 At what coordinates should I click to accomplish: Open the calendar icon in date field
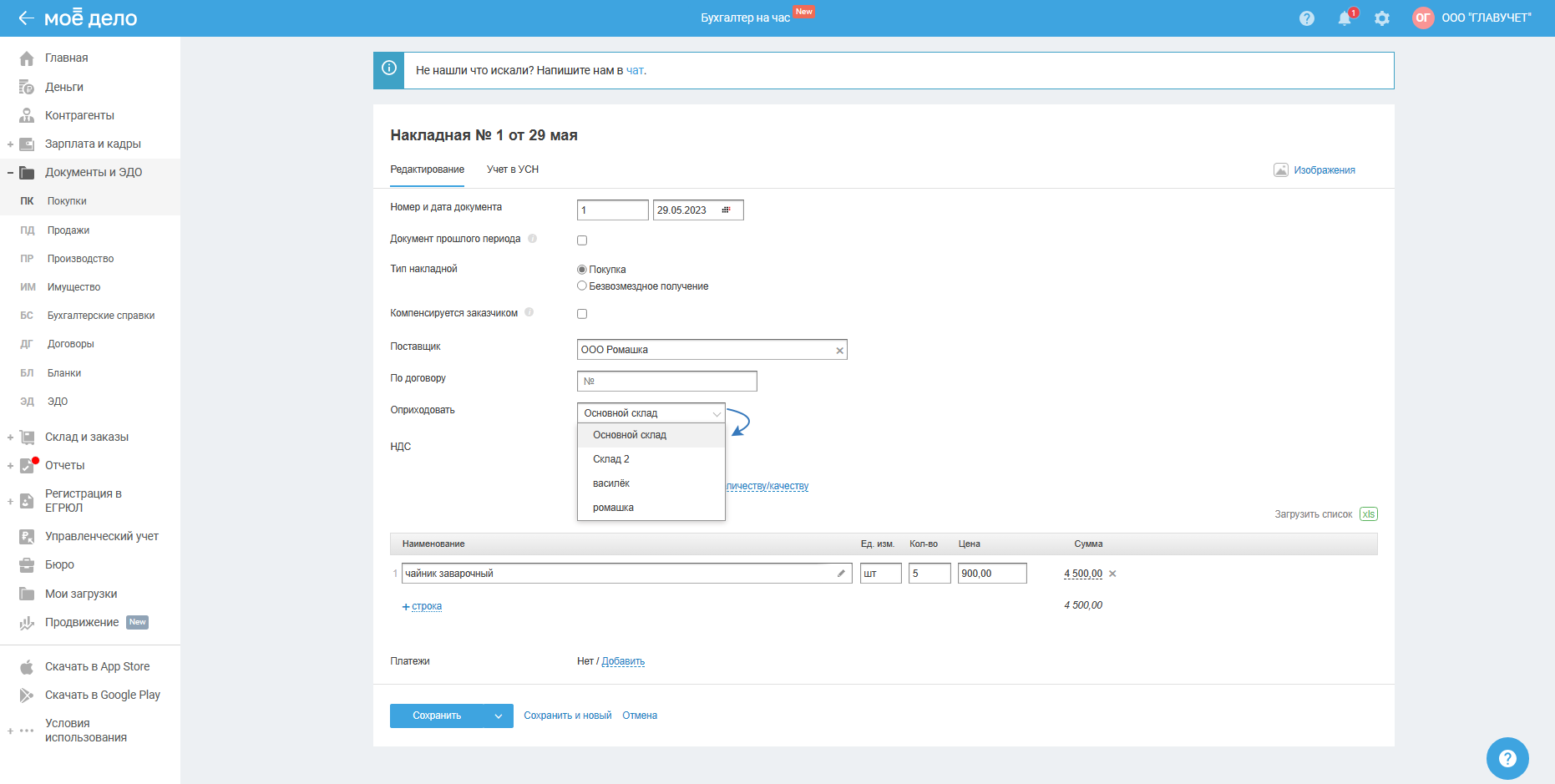point(726,210)
